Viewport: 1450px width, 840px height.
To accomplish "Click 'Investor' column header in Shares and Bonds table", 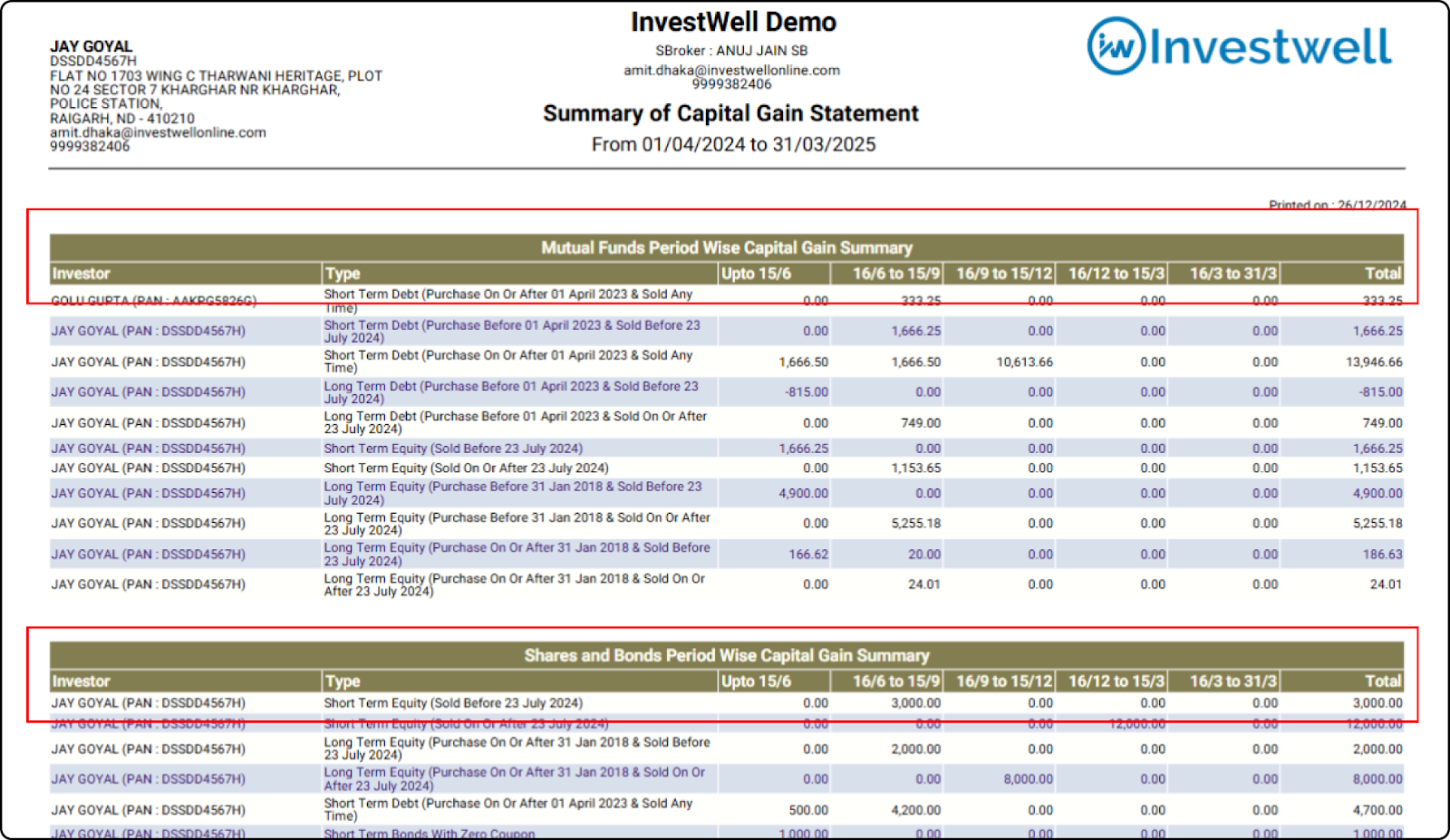I will click(185, 681).
